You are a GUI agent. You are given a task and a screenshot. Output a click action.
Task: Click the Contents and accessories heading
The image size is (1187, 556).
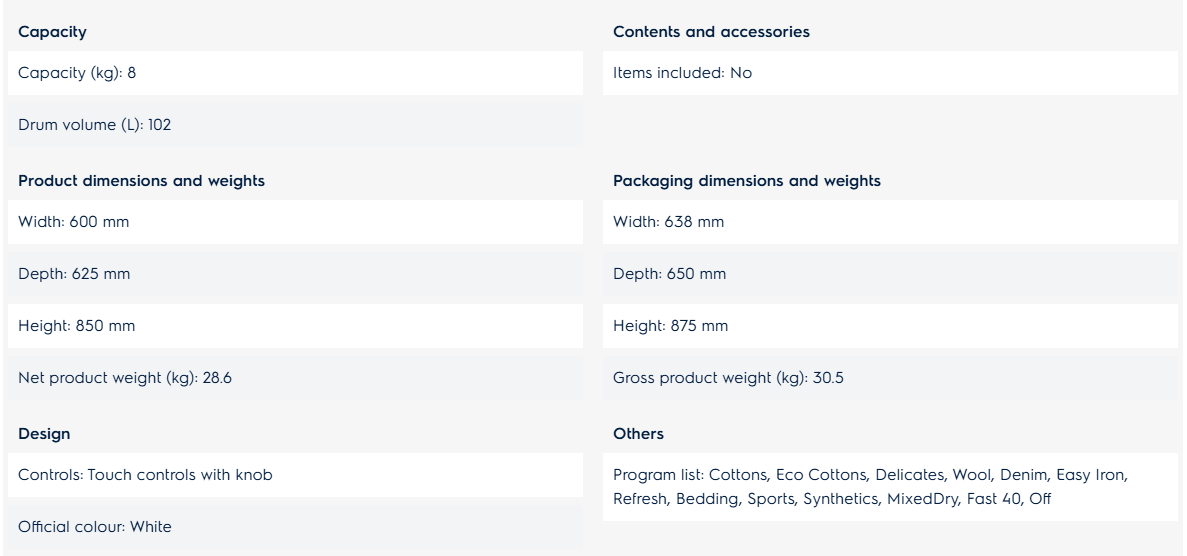click(x=711, y=32)
